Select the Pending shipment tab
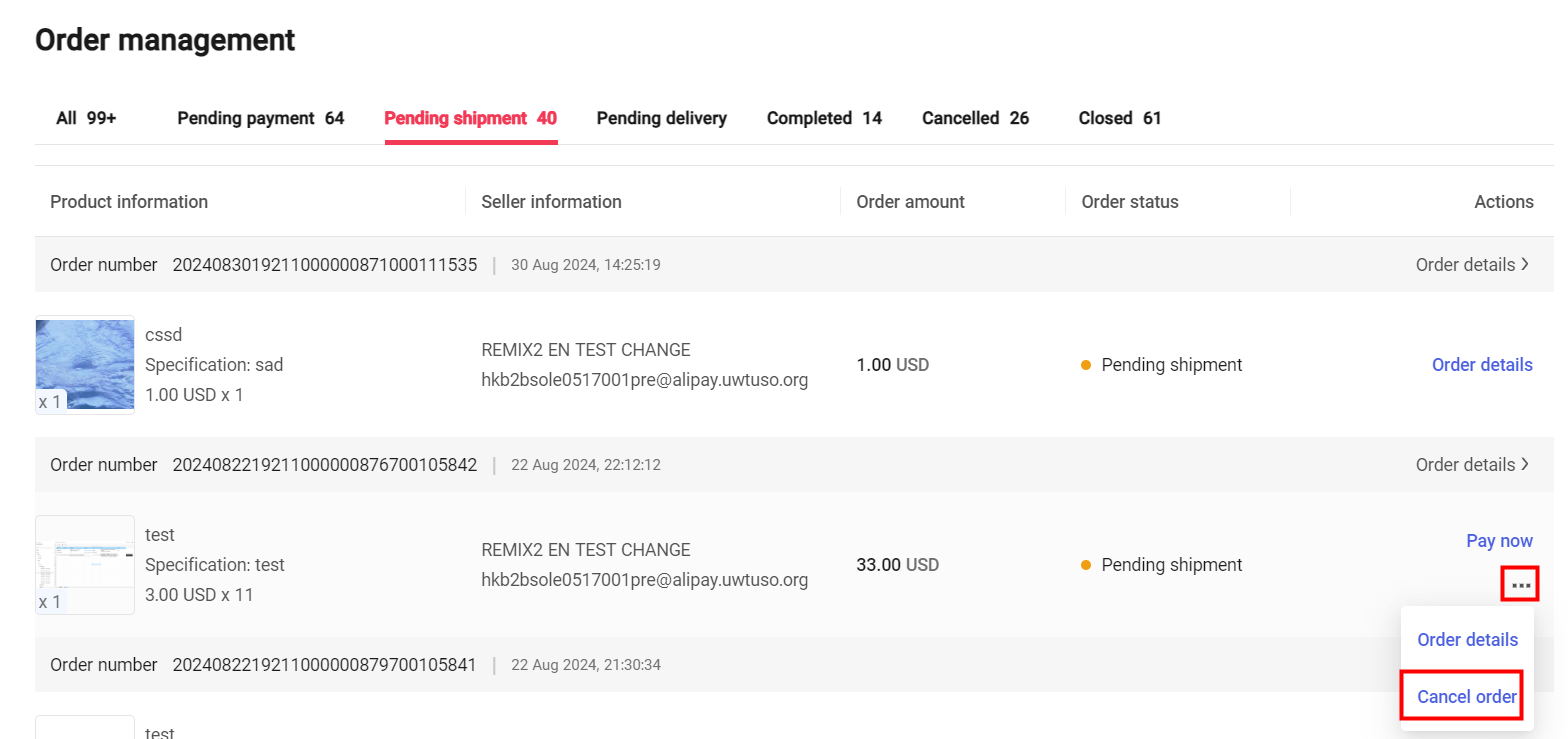 [x=470, y=118]
